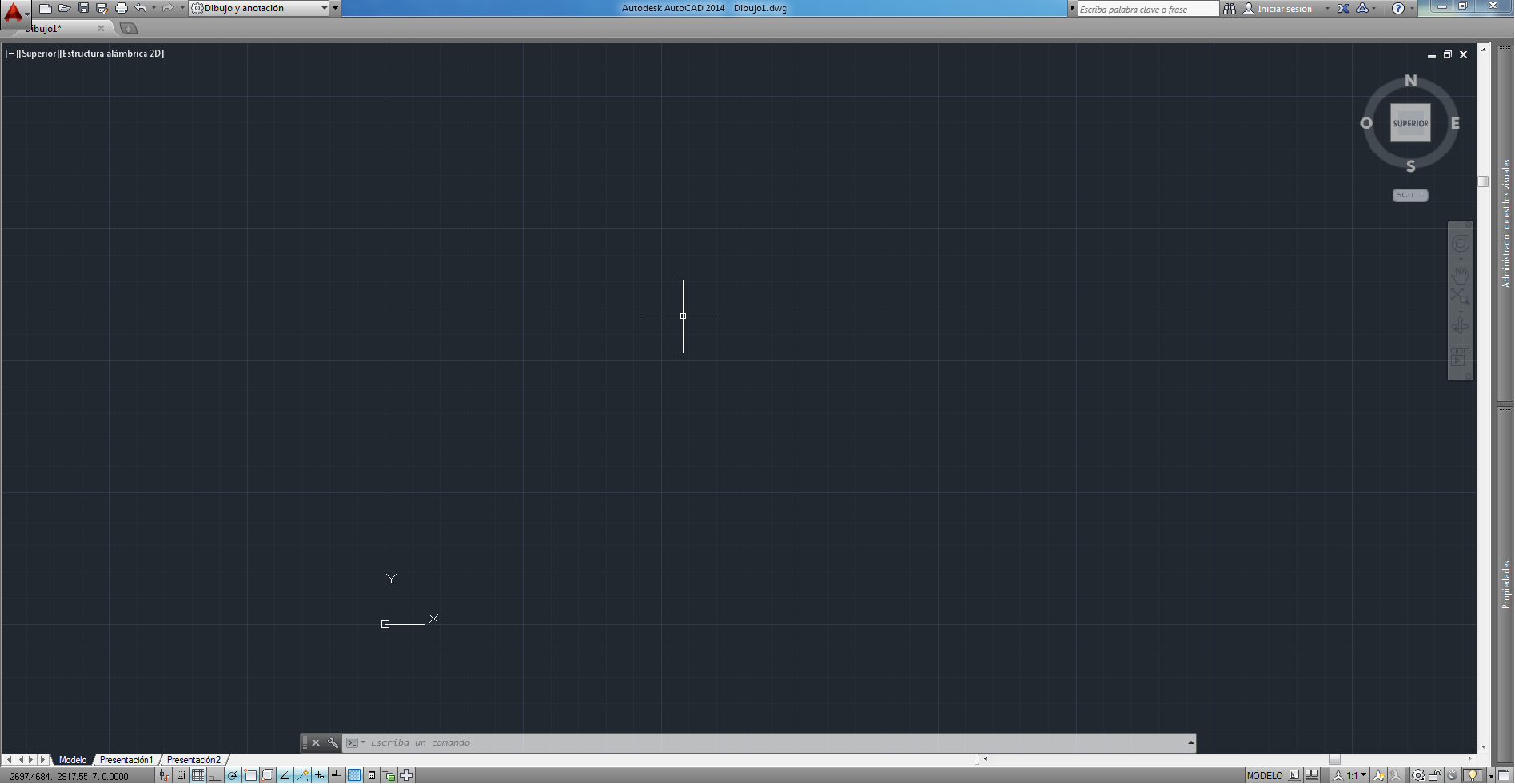Toggle Object Snap in status bar
Viewport: 1515px width, 784px height.
[x=250, y=775]
